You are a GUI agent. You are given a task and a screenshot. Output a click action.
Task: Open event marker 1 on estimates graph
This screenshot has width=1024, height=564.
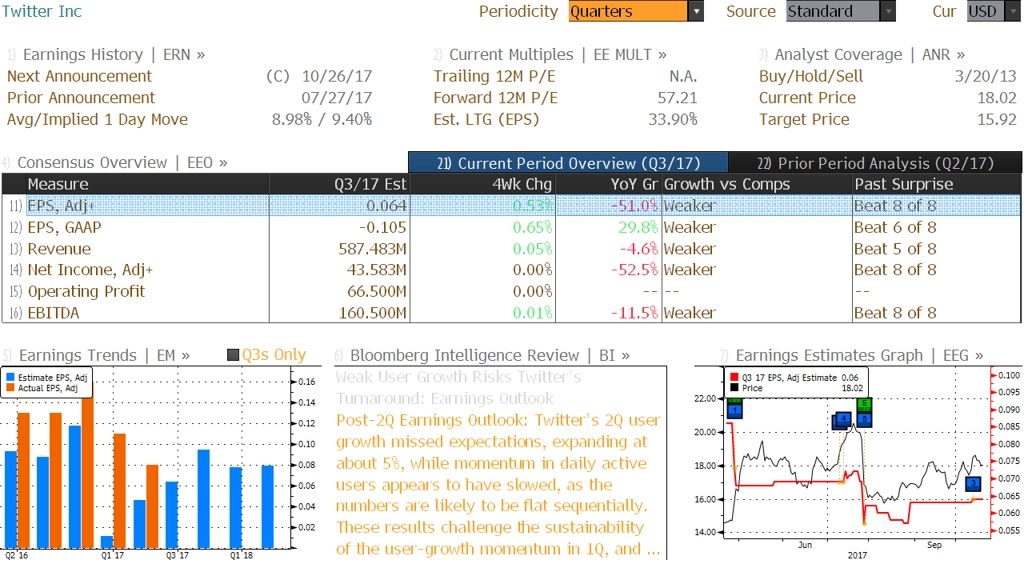735,410
